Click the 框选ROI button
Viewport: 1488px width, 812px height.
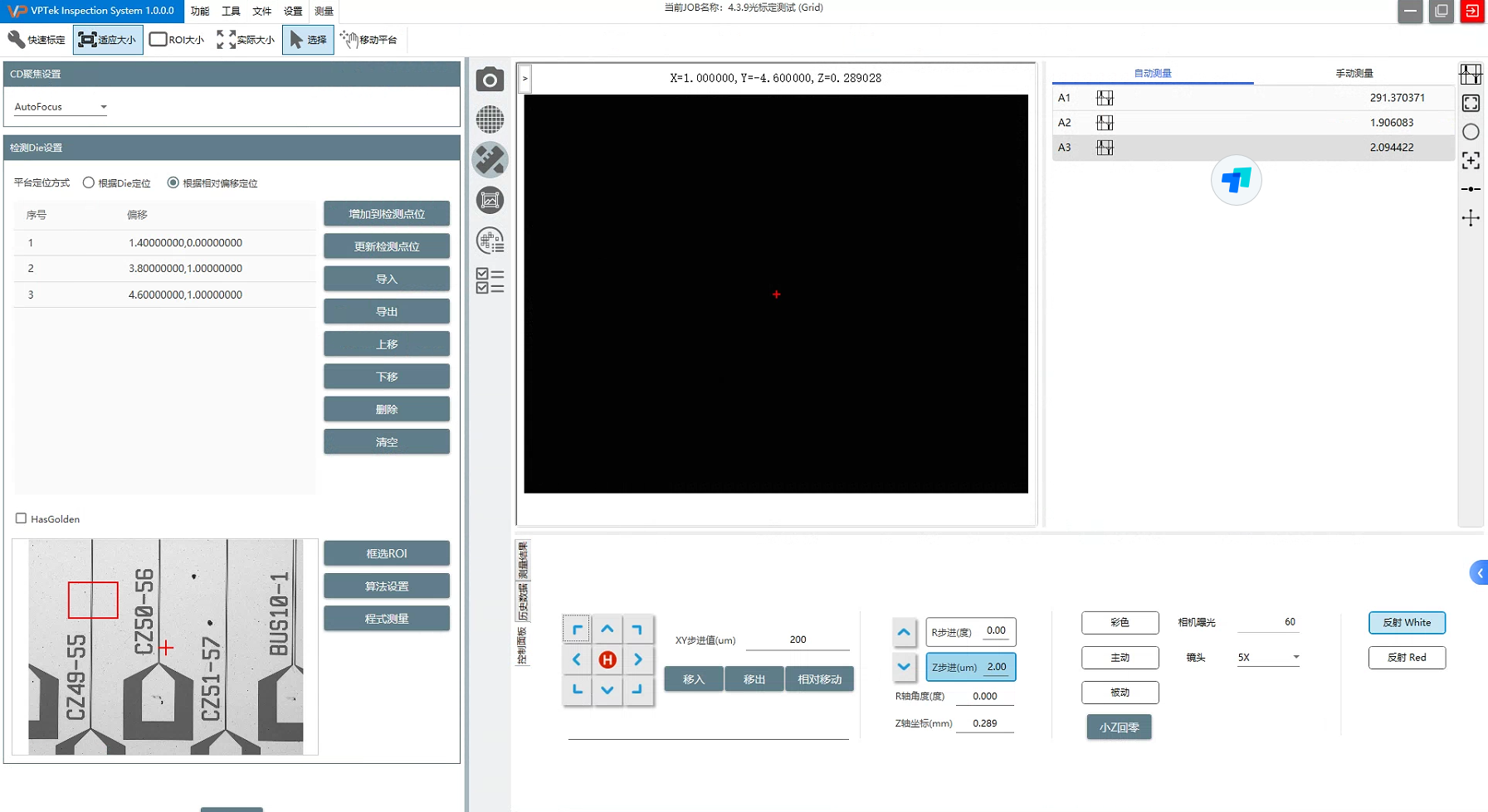[387, 553]
